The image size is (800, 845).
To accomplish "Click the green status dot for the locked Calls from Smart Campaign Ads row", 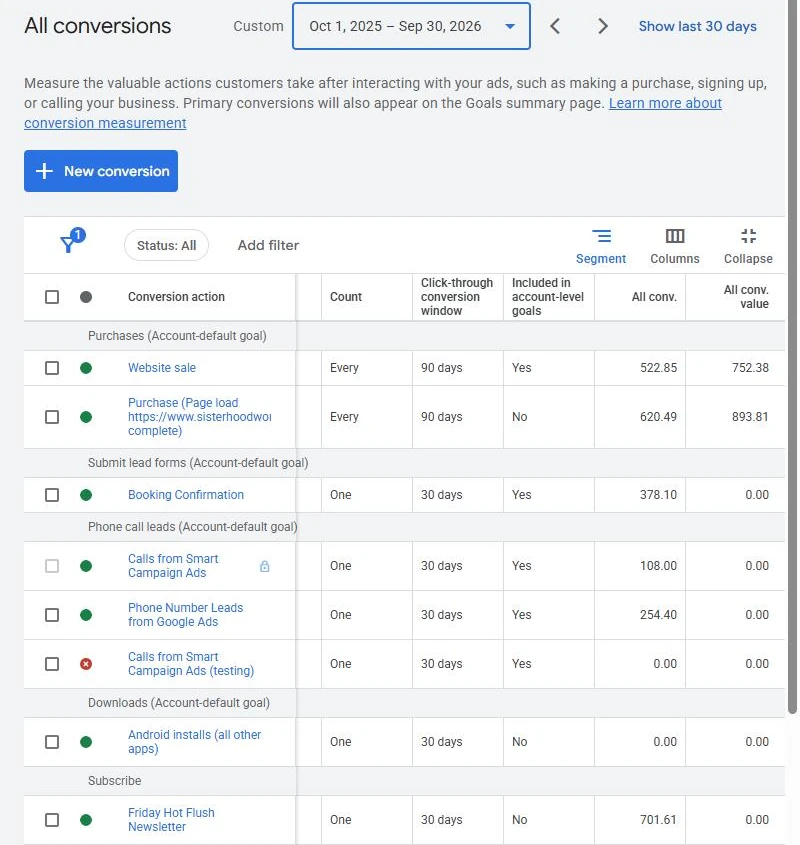I will [x=86, y=566].
